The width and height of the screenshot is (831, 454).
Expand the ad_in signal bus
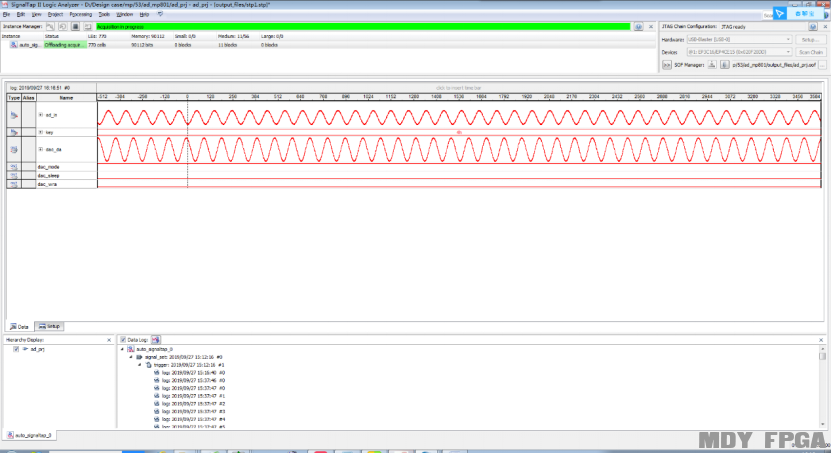click(x=40, y=114)
